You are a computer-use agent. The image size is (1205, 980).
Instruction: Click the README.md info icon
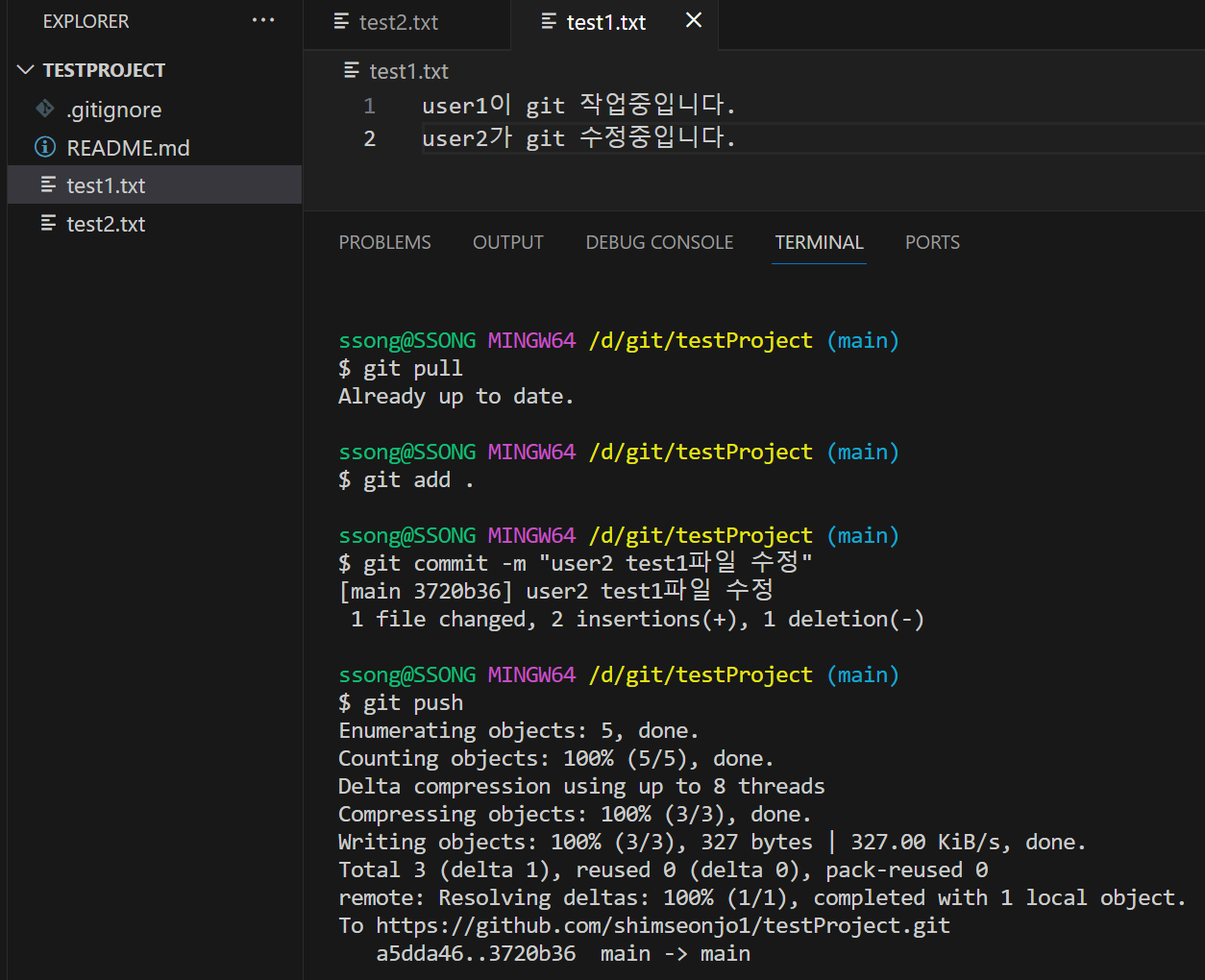tap(45, 147)
